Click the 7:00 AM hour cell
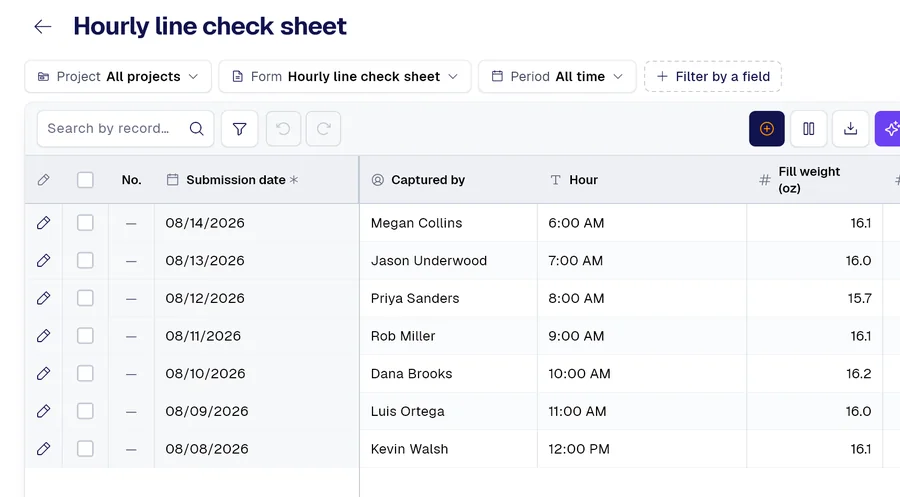Viewport: 900px width, 497px height. 642,261
